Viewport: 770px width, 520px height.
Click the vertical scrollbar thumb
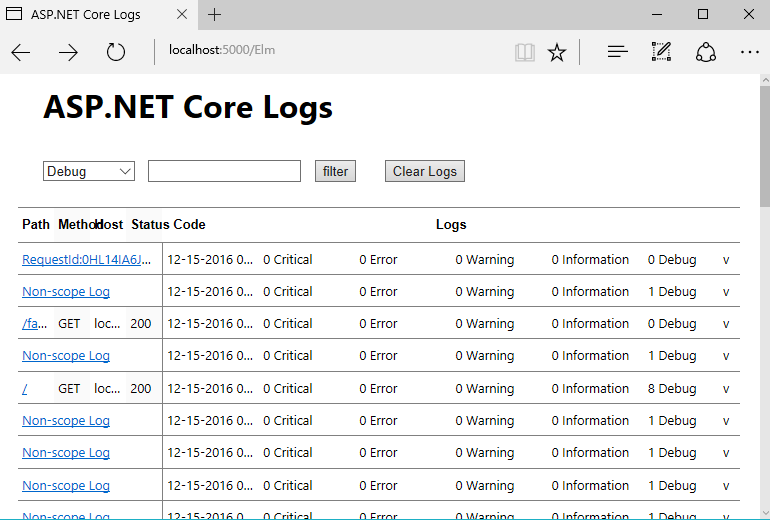pos(765,146)
